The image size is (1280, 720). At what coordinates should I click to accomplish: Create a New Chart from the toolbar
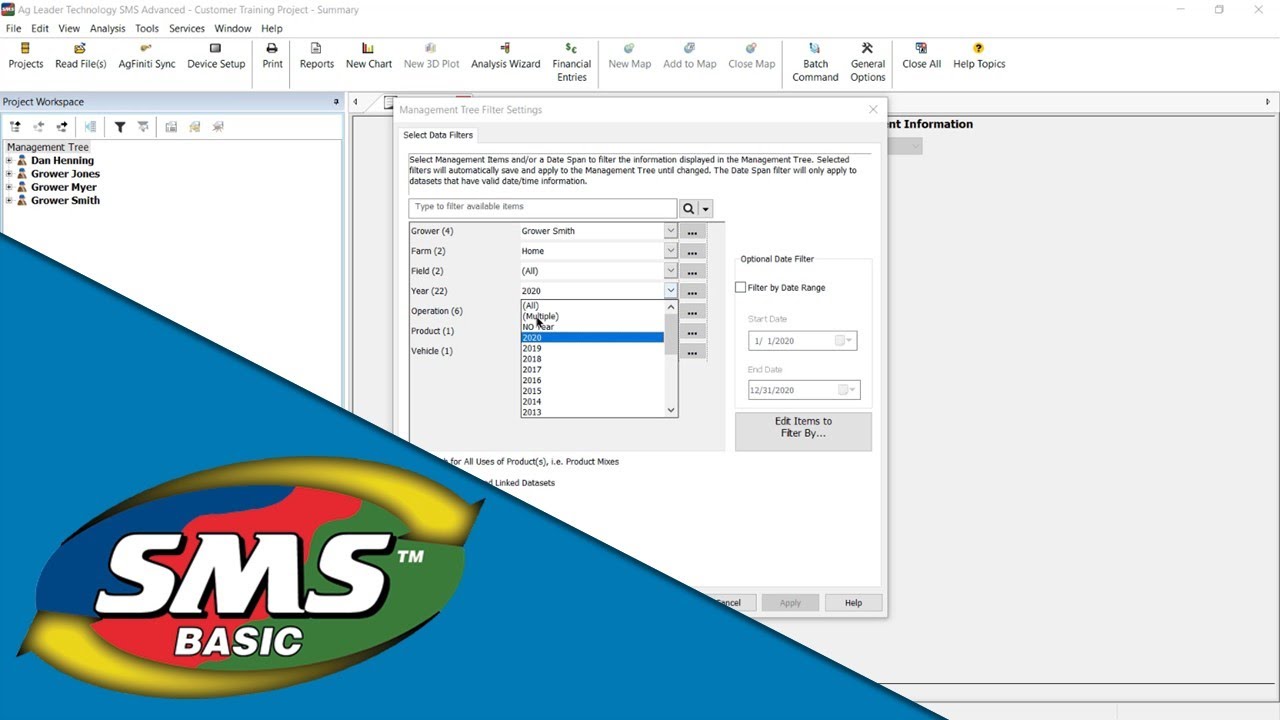368,56
